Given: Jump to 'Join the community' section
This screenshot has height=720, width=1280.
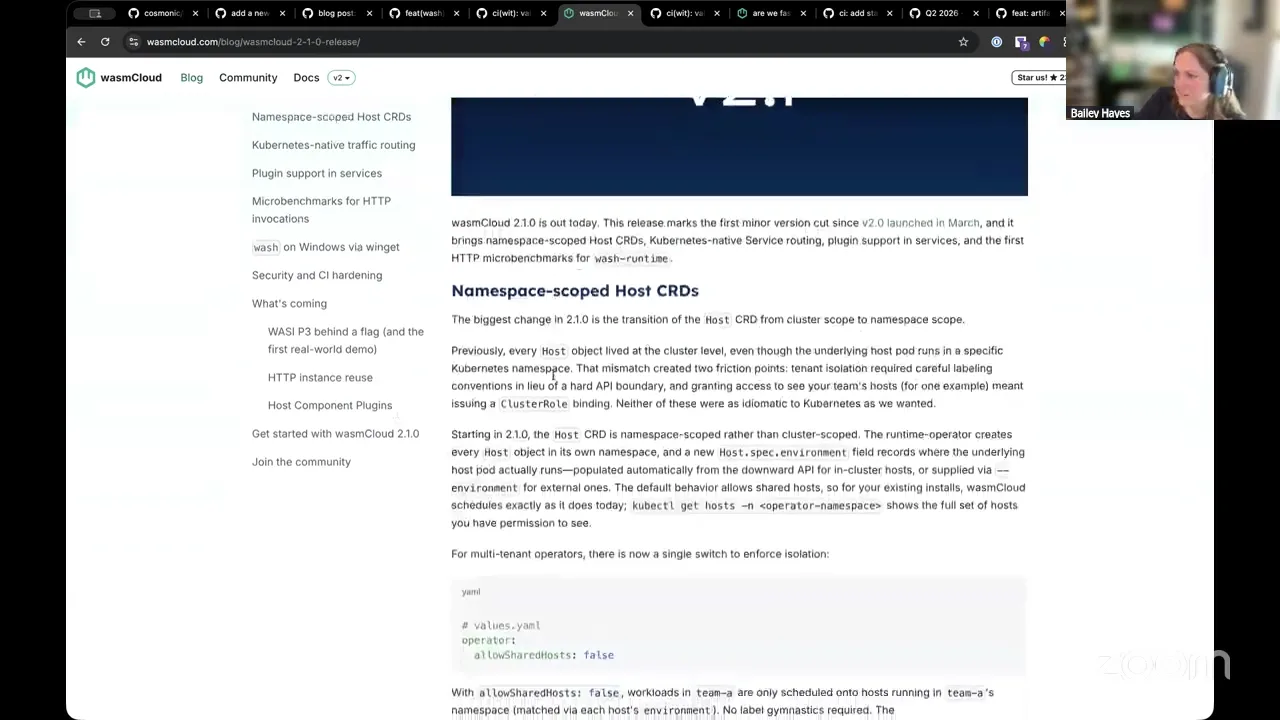Looking at the screenshot, I should click(x=301, y=461).
